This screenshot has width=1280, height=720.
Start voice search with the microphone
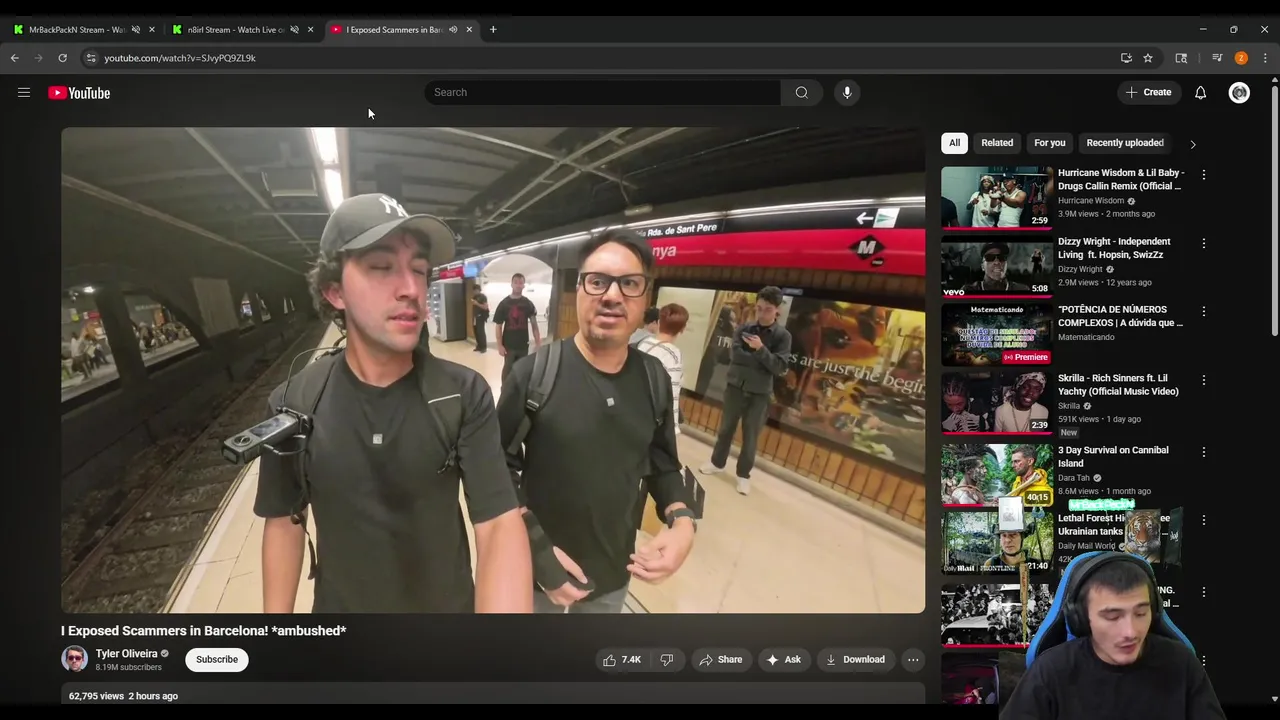[847, 92]
